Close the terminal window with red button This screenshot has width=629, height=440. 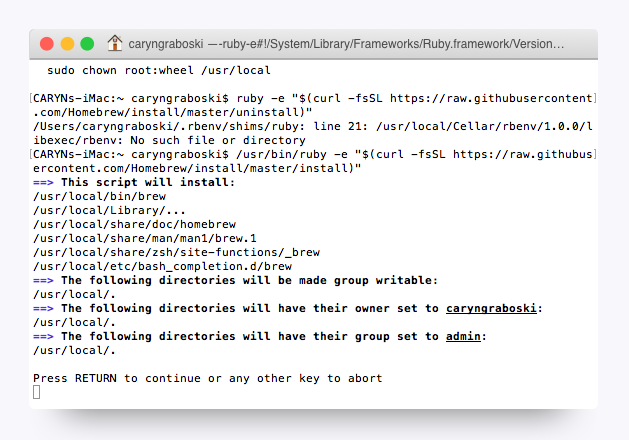(47, 44)
